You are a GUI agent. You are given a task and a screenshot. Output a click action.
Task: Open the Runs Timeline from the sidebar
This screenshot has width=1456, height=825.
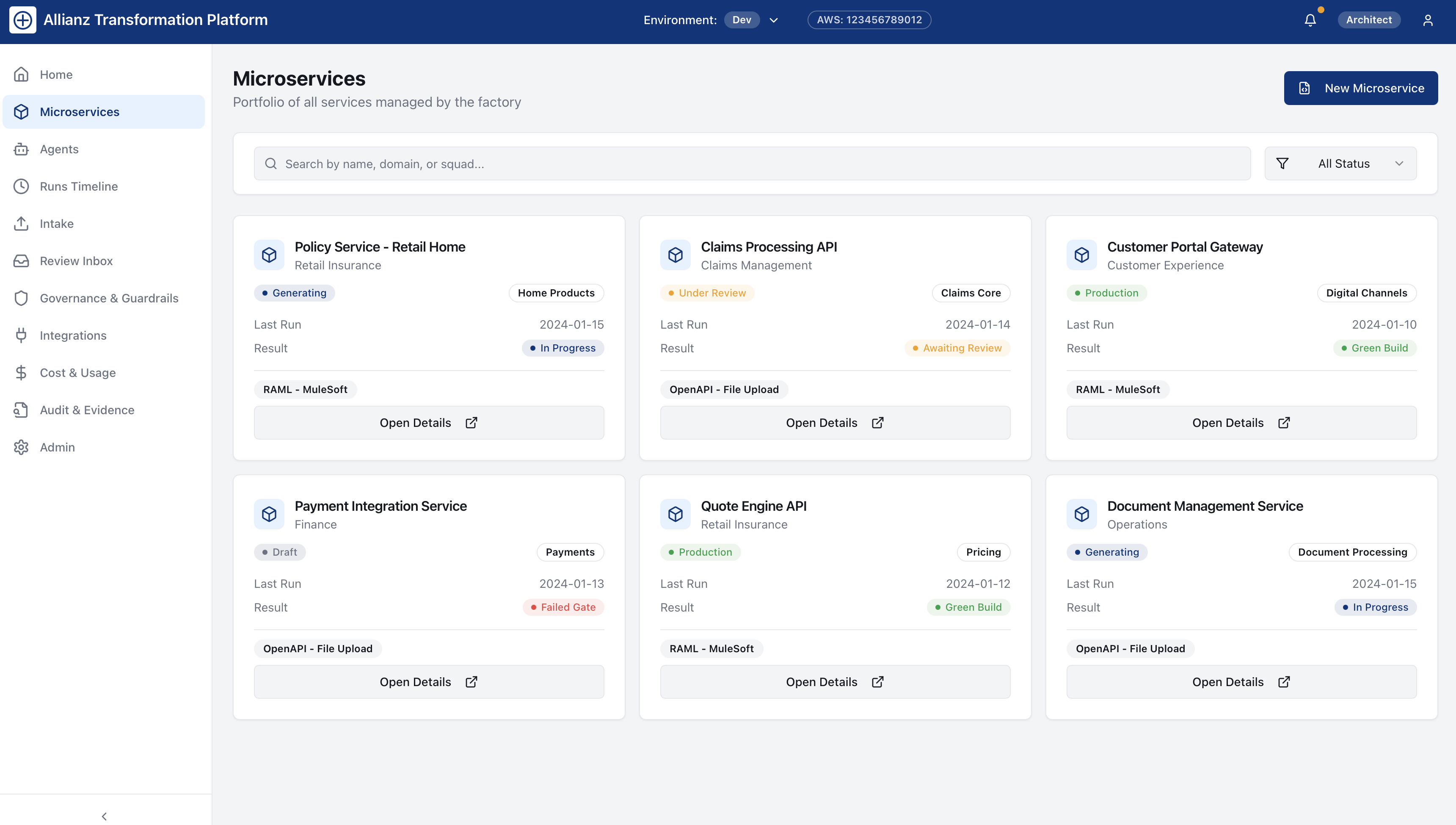tap(78, 186)
